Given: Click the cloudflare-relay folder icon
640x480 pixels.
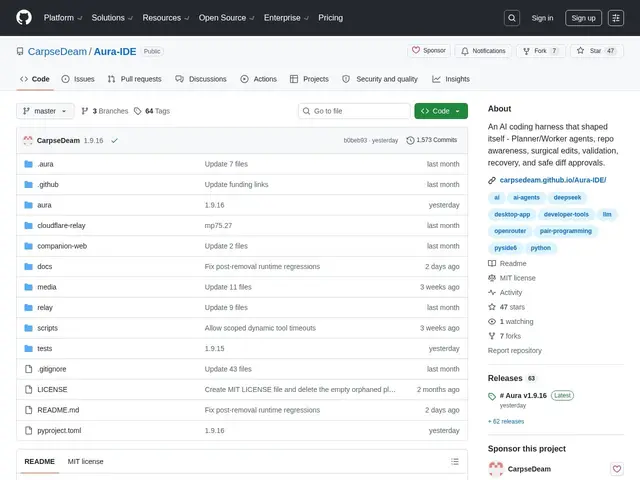Looking at the screenshot, I should tap(28, 225).
